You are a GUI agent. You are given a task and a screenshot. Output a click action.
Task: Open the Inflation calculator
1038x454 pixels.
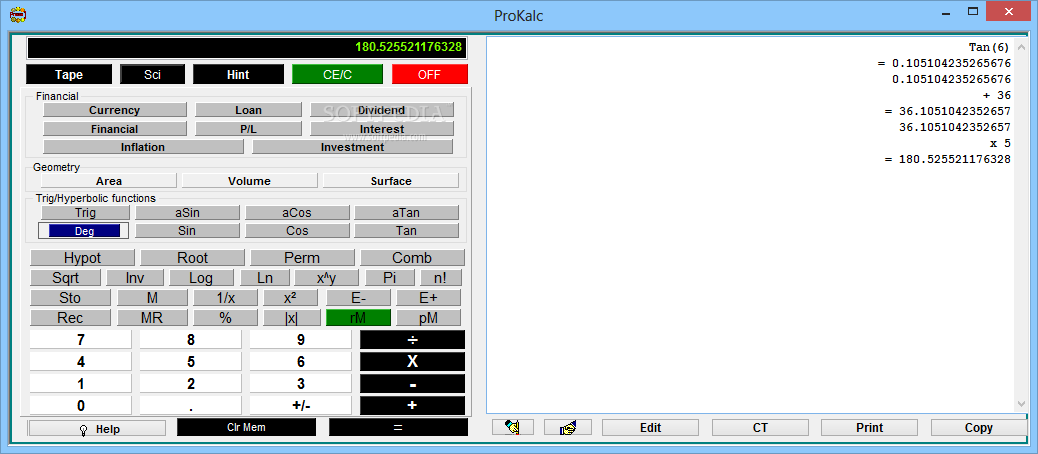click(x=143, y=147)
